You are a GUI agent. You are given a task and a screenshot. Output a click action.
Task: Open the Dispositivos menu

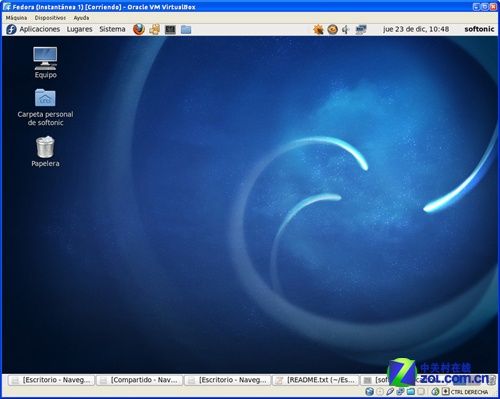(50, 18)
